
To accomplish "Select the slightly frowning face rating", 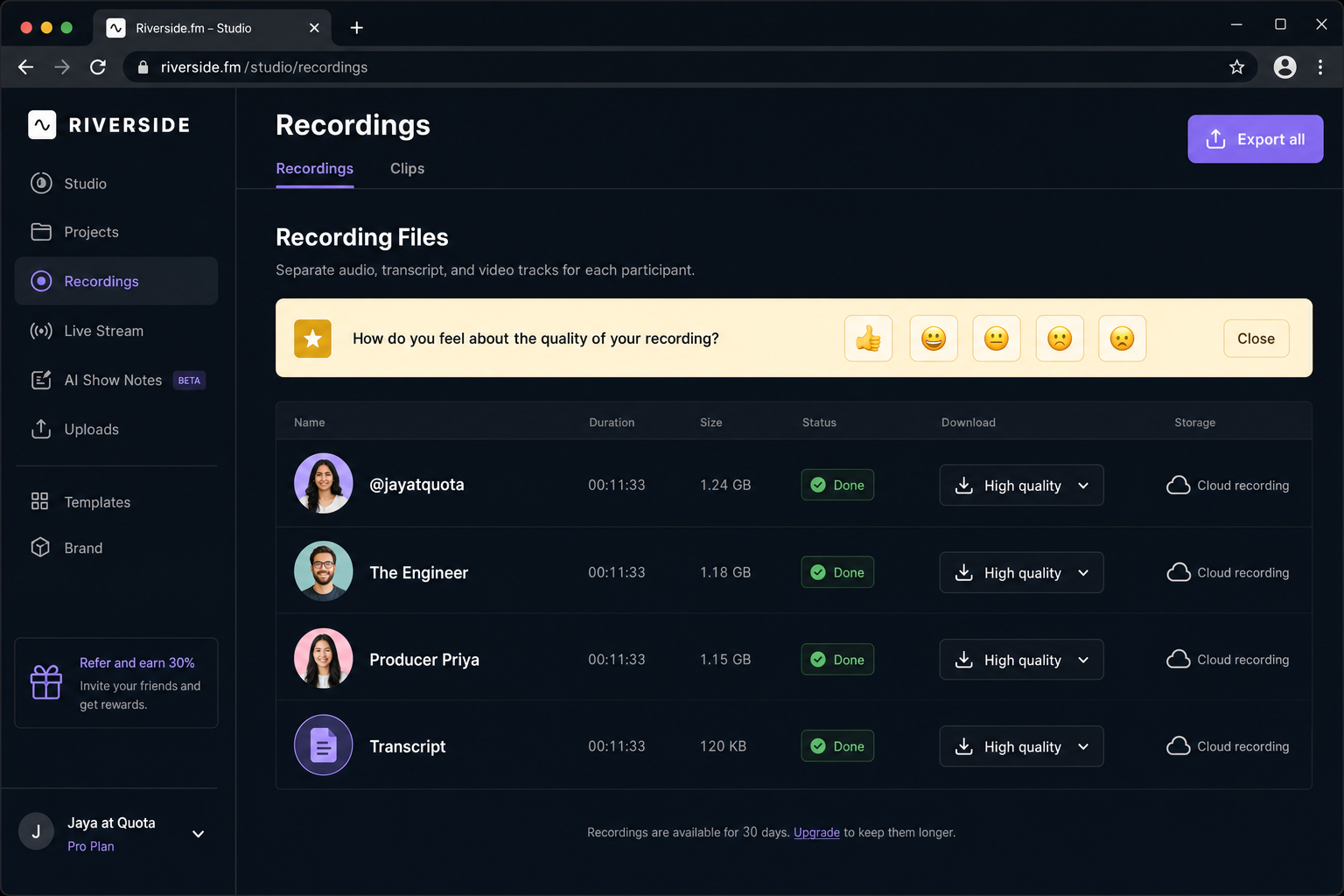I will [1060, 339].
